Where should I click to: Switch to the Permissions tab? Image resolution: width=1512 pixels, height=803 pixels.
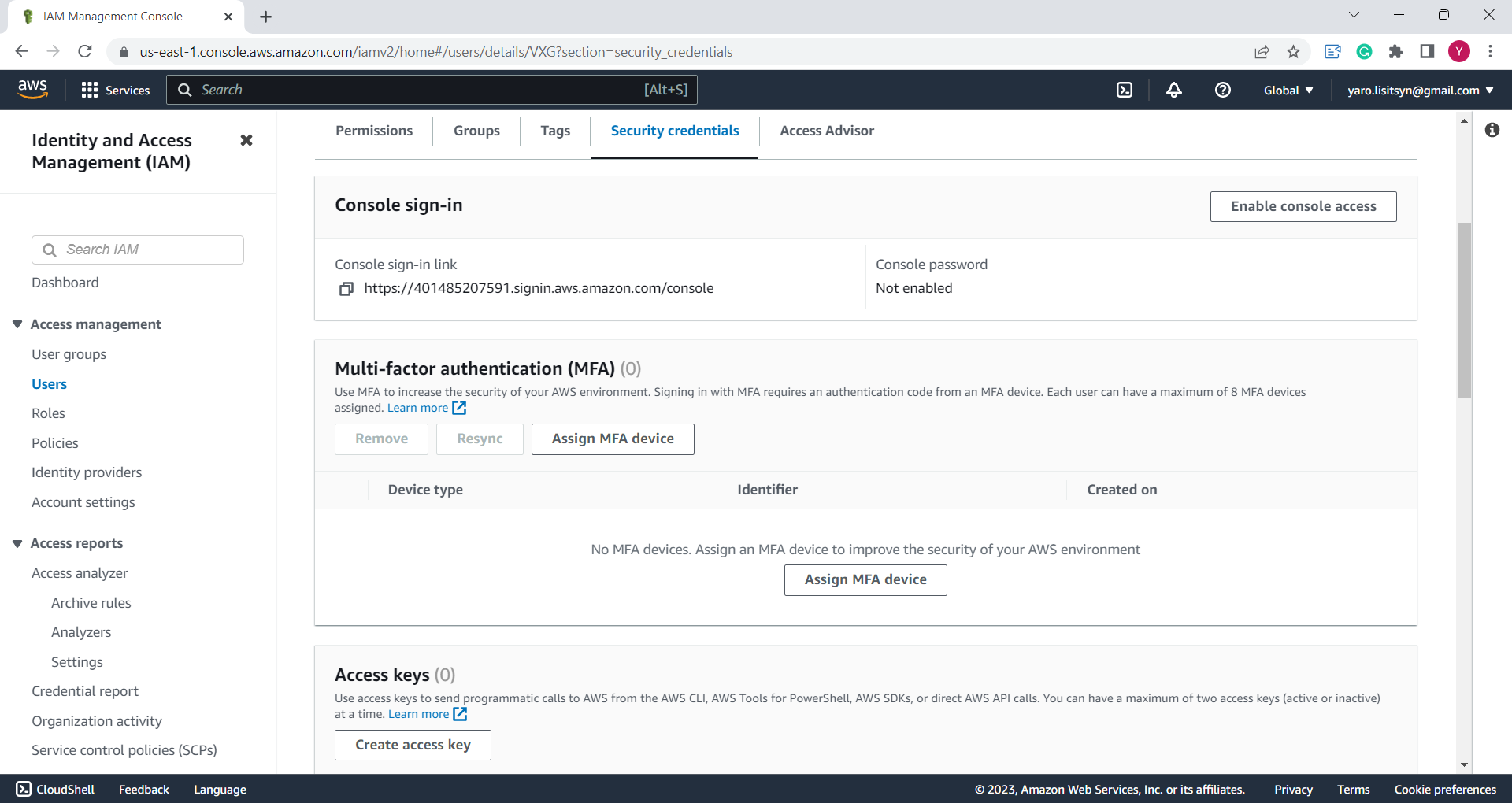click(374, 131)
